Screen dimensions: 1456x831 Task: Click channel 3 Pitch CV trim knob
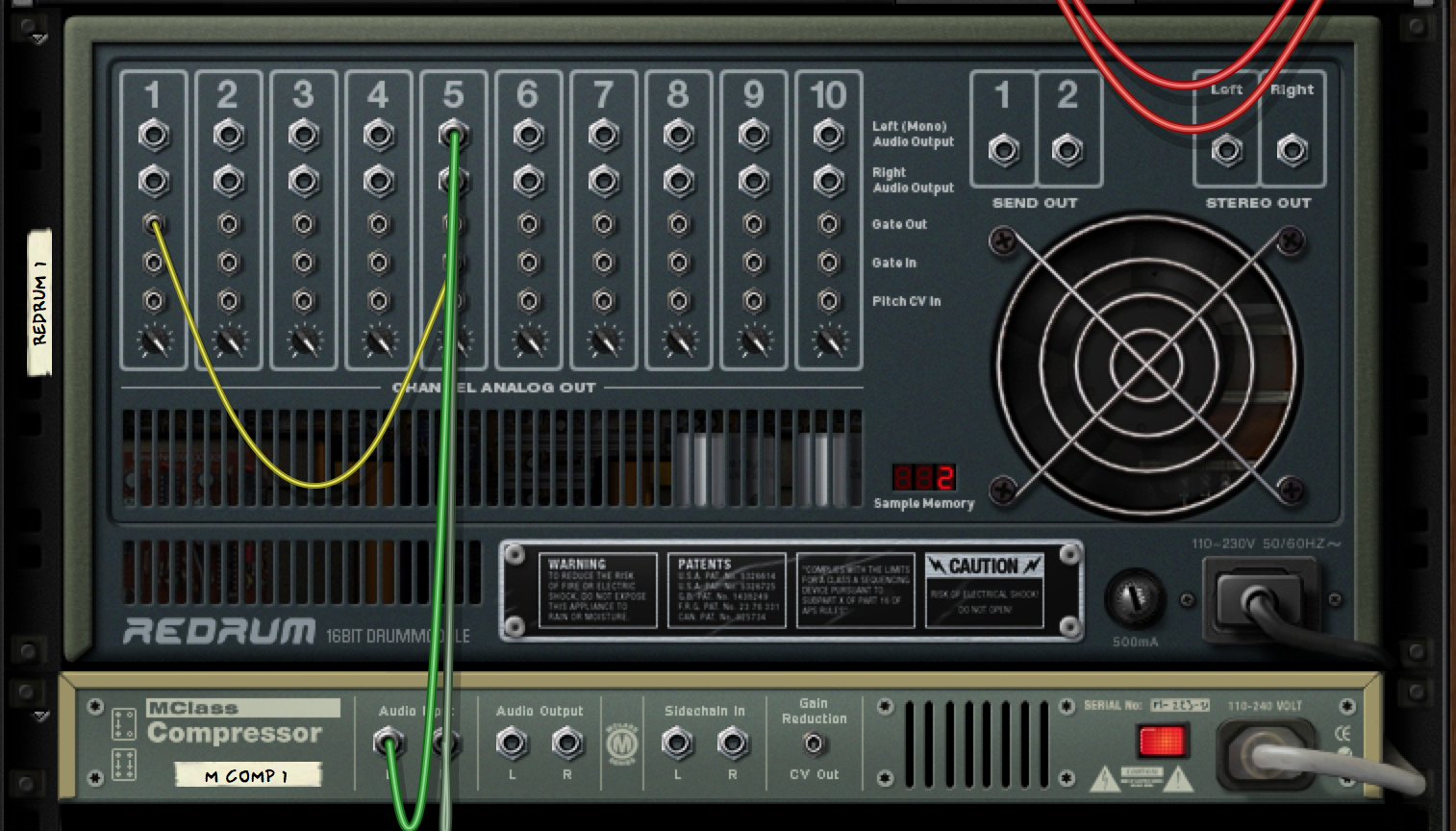click(x=304, y=340)
